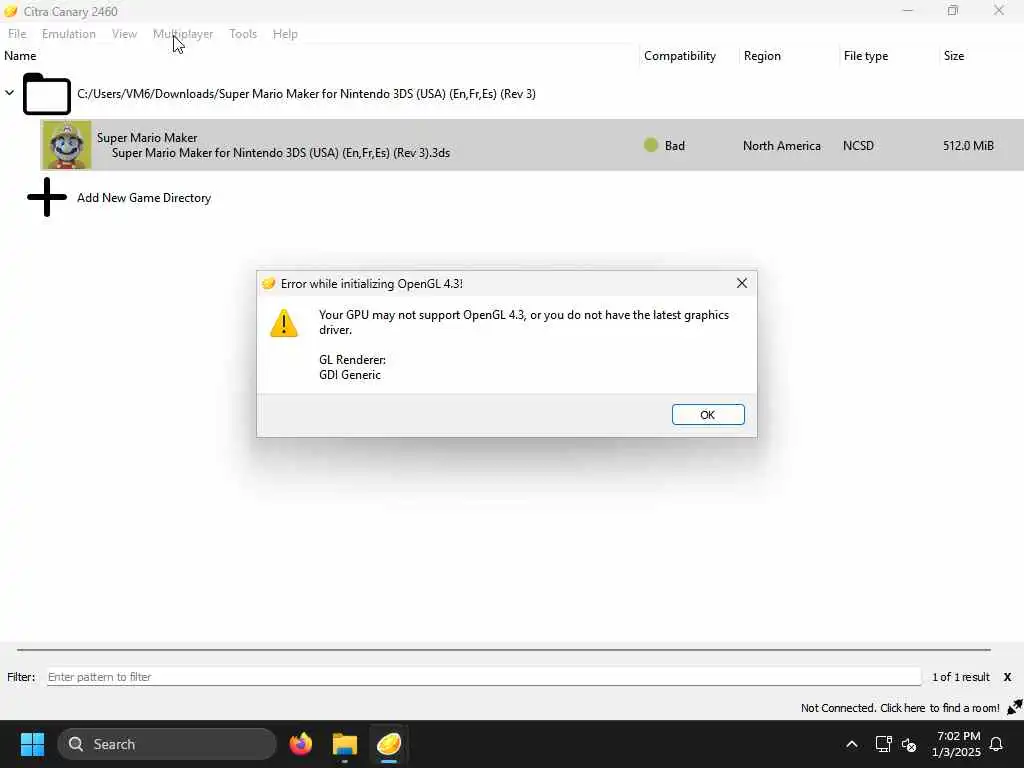Screen dimensions: 1024x768
Task: Click the Citra icon in the main title bar
Action: pos(10,11)
